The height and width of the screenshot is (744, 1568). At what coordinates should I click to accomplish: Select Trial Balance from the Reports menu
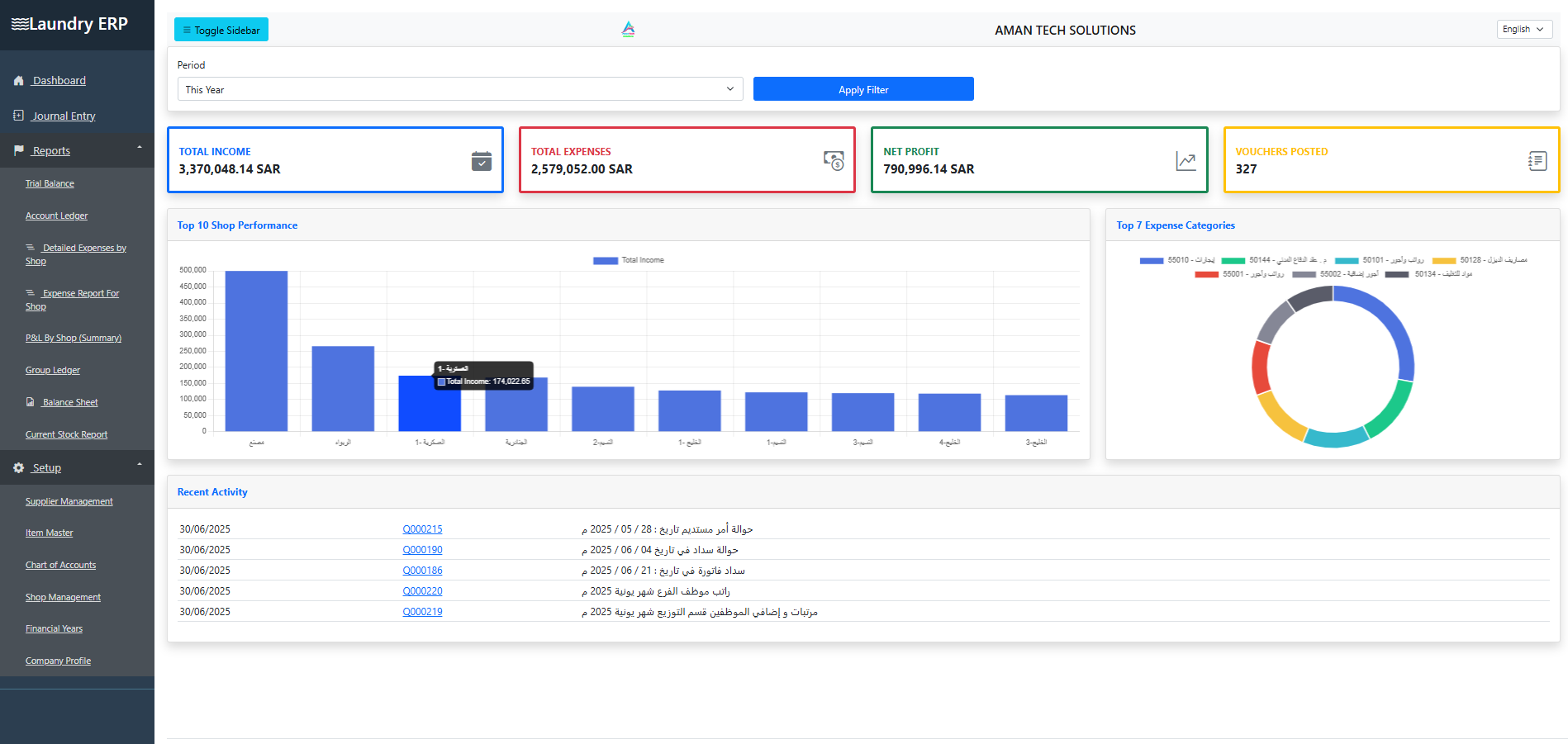(x=50, y=183)
